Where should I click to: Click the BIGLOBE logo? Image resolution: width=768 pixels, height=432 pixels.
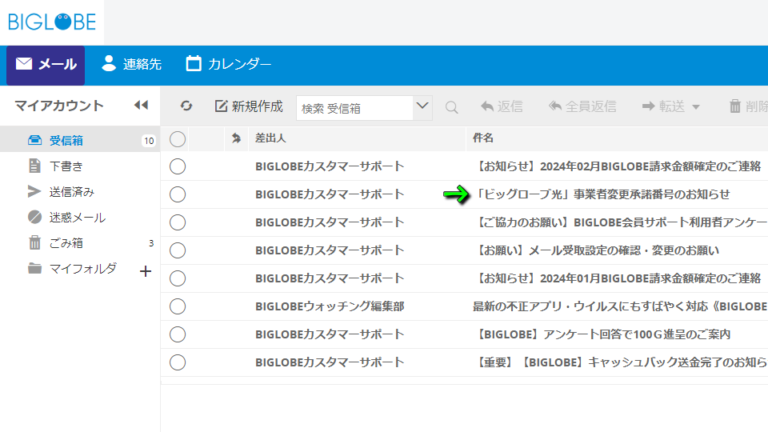click(x=52, y=22)
